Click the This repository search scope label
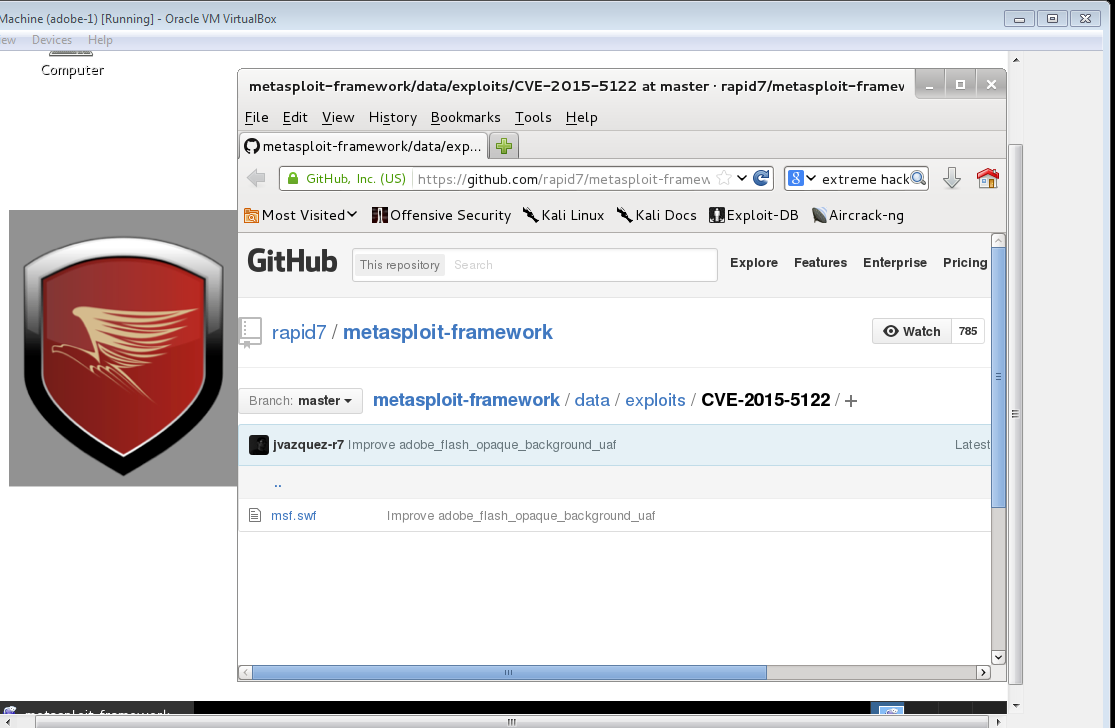1115x728 pixels. pos(400,265)
